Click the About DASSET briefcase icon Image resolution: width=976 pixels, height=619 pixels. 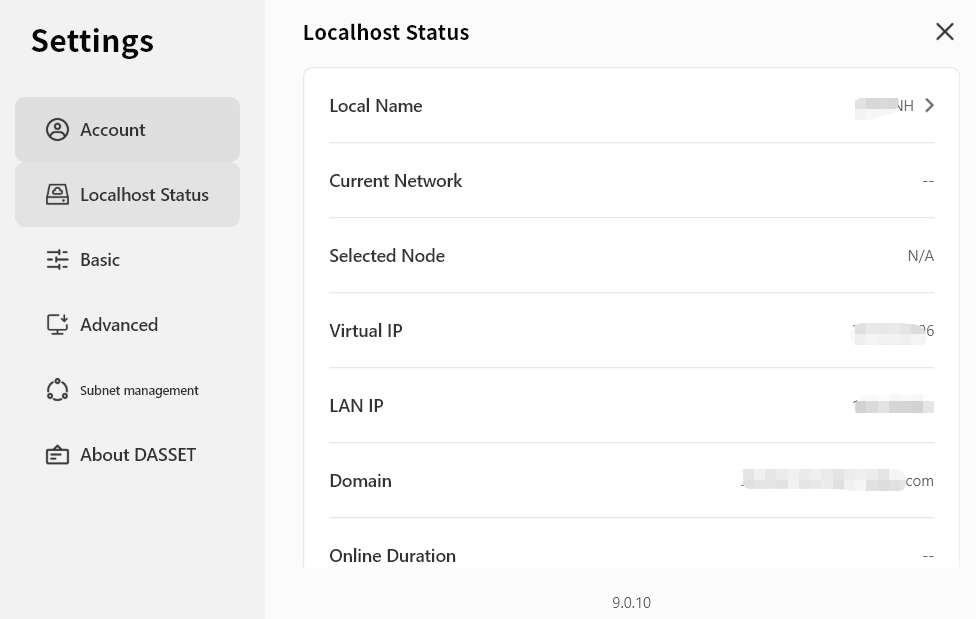coord(58,455)
